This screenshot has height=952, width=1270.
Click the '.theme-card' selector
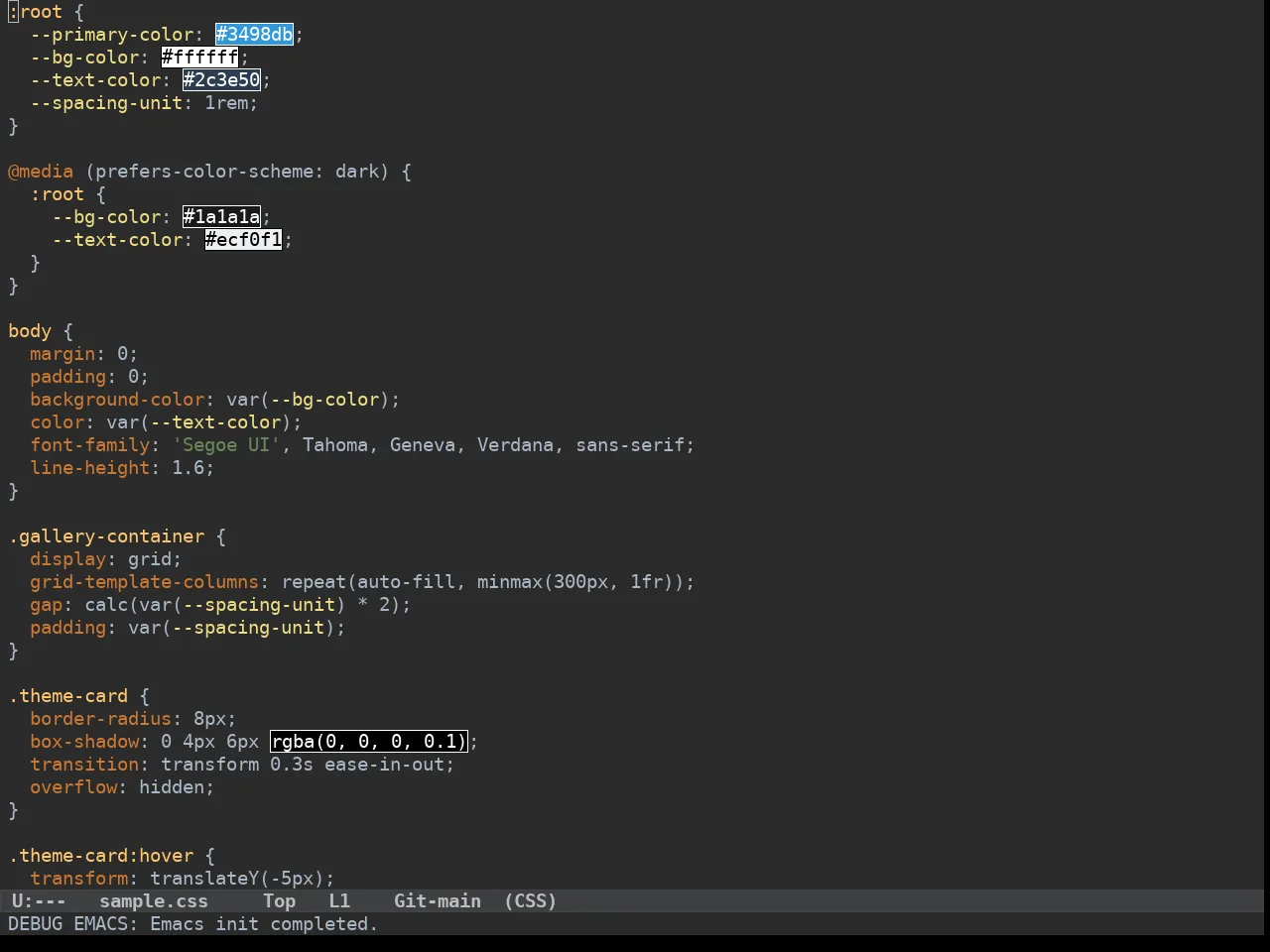(x=68, y=696)
